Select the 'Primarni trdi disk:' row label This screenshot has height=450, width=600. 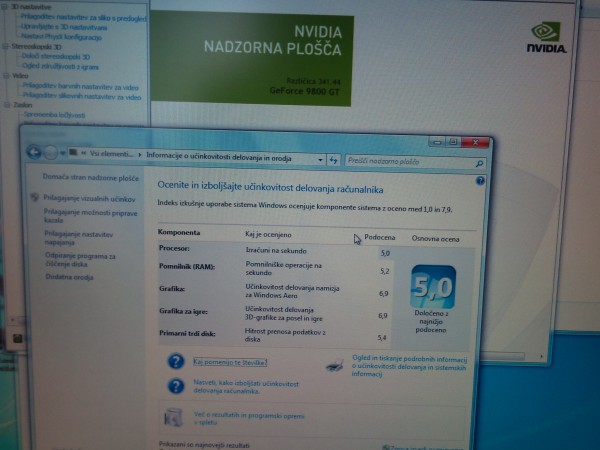(x=187, y=333)
